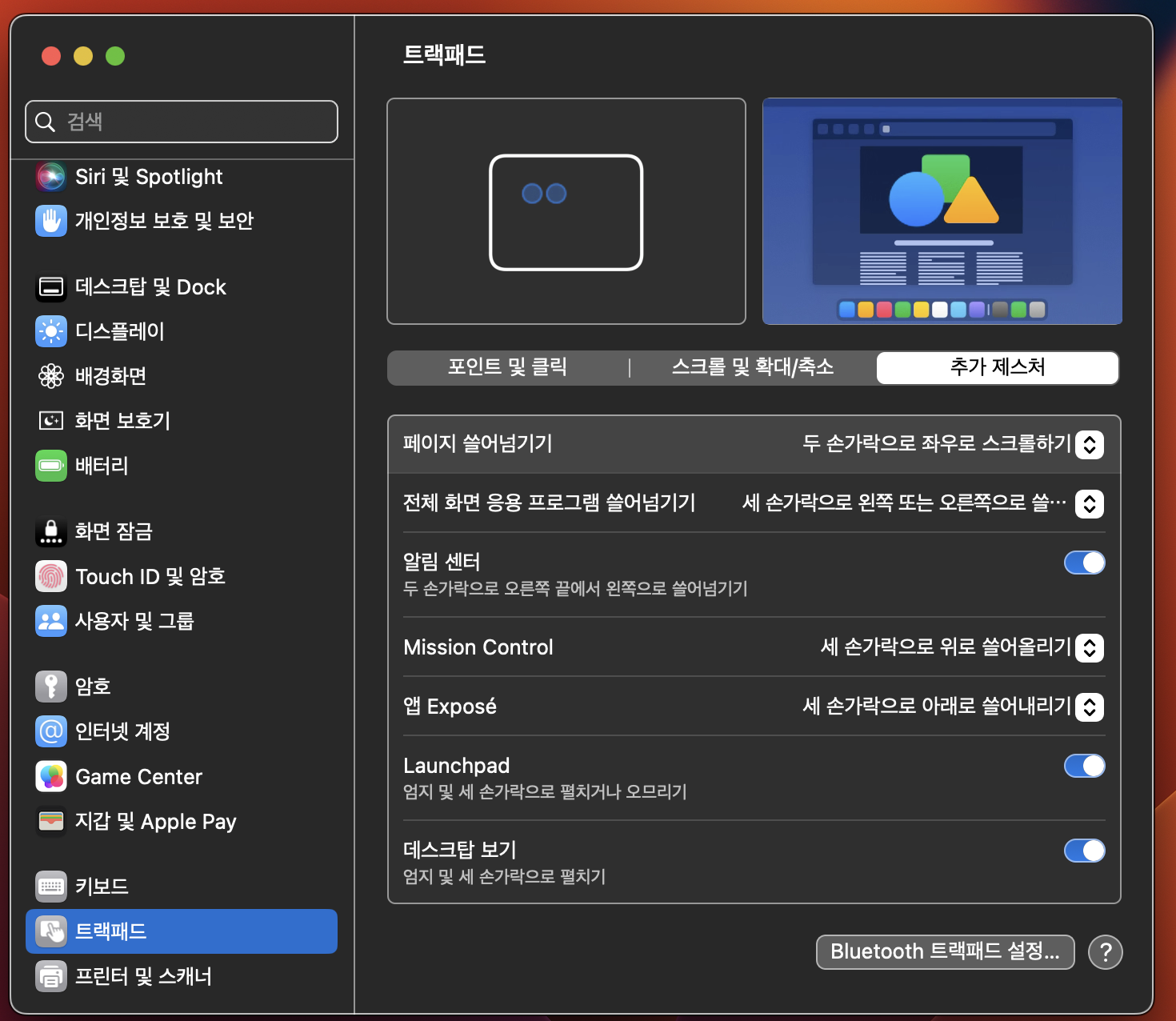Viewport: 1176px width, 1021px height.
Task: Select the 화면 잠금 text in sidebar
Action: [x=114, y=531]
